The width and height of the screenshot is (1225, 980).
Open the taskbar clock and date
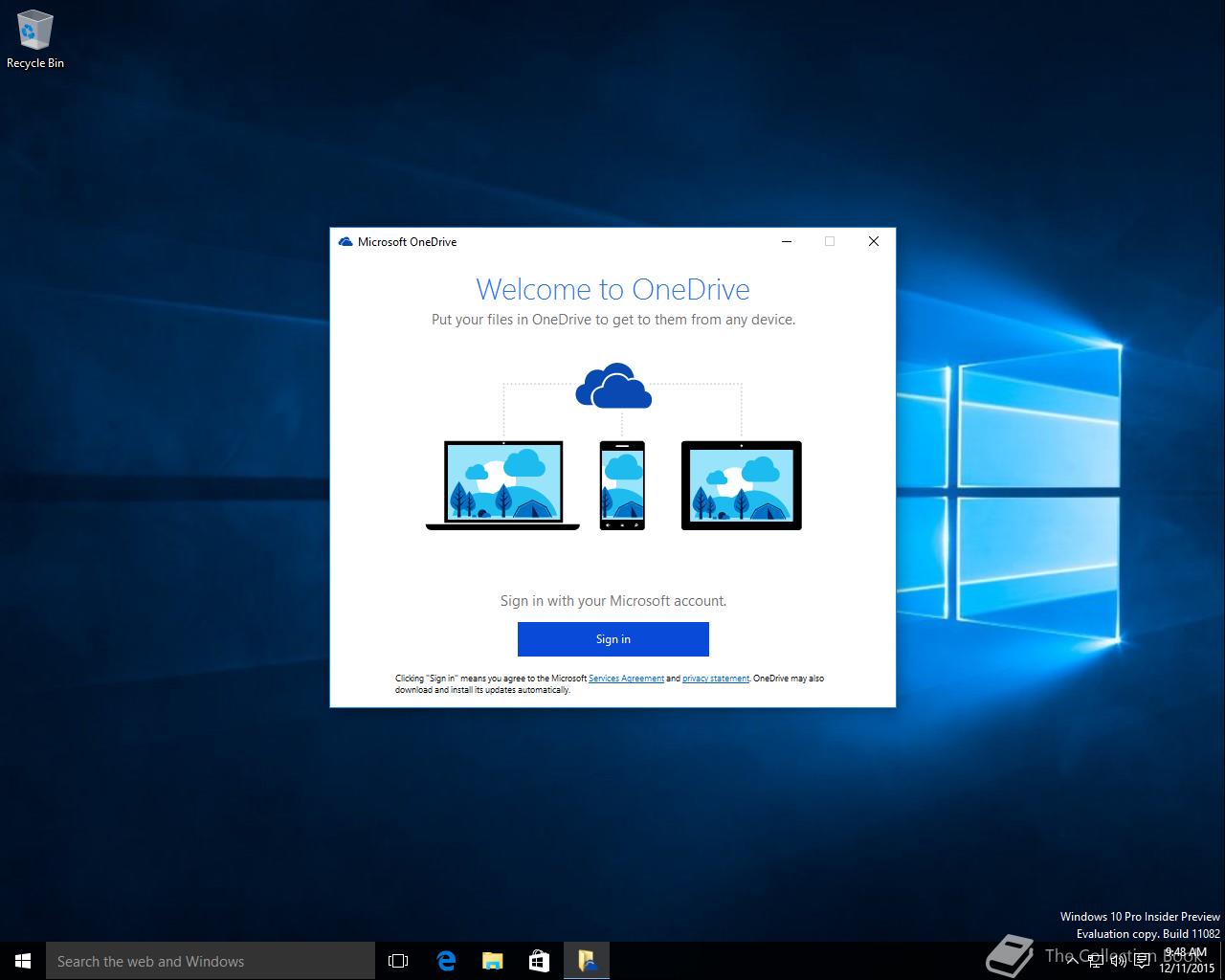pyautogui.click(x=1187, y=961)
